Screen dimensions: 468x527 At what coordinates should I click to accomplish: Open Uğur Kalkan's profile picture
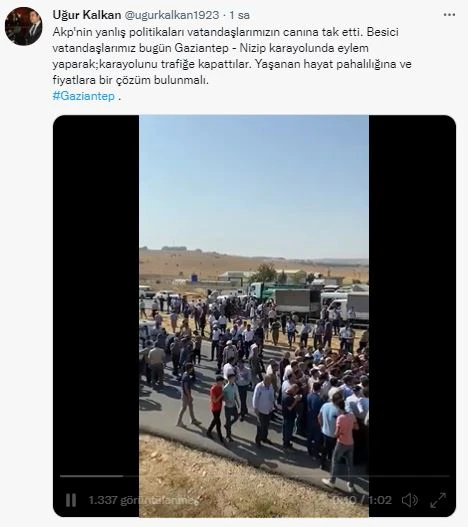(x=24, y=26)
